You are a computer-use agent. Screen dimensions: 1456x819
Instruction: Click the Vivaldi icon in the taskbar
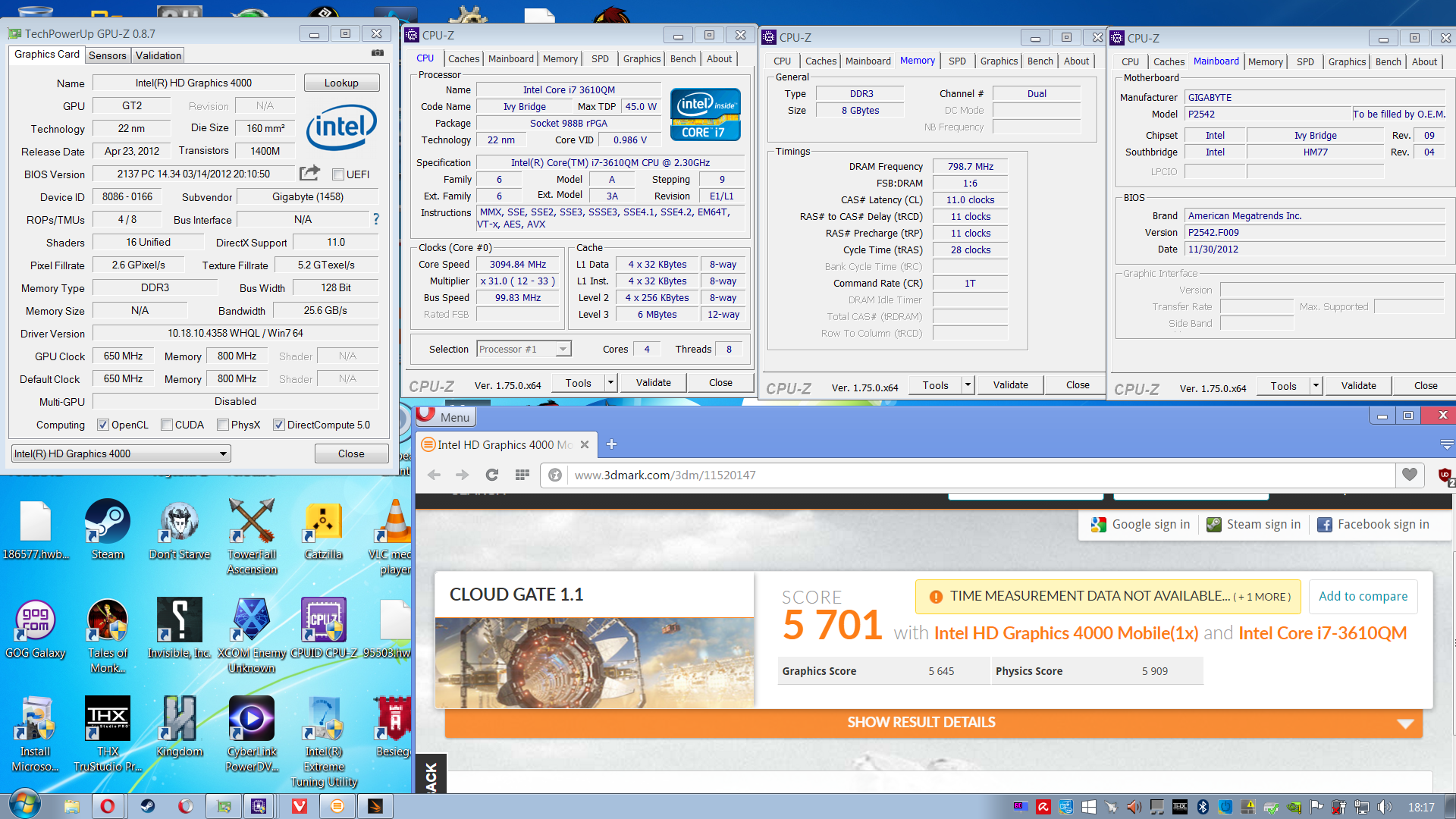300,806
